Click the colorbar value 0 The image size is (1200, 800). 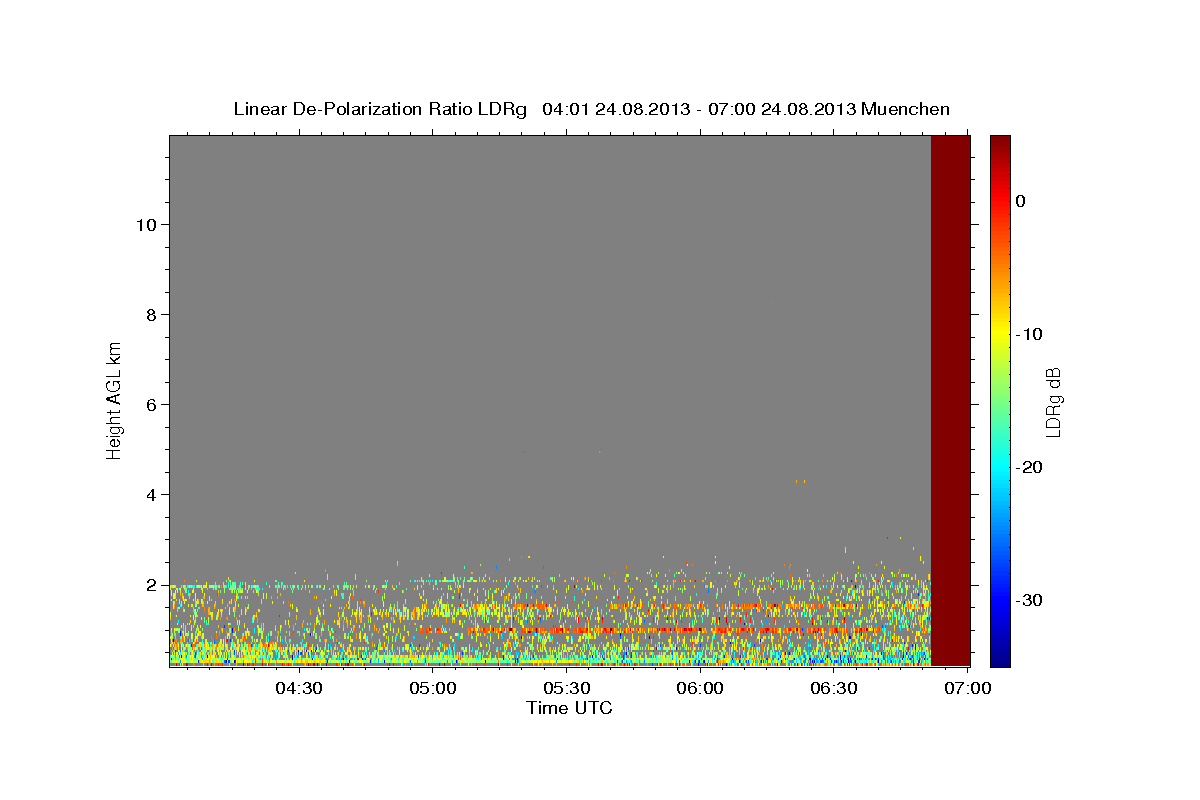1021,201
